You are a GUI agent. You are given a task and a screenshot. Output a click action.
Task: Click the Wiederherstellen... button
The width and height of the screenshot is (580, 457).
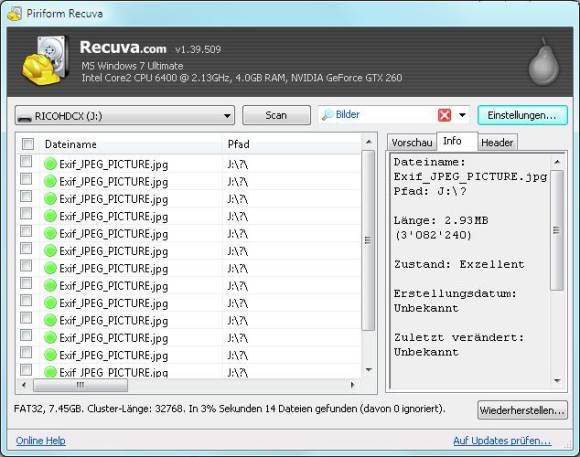click(522, 410)
